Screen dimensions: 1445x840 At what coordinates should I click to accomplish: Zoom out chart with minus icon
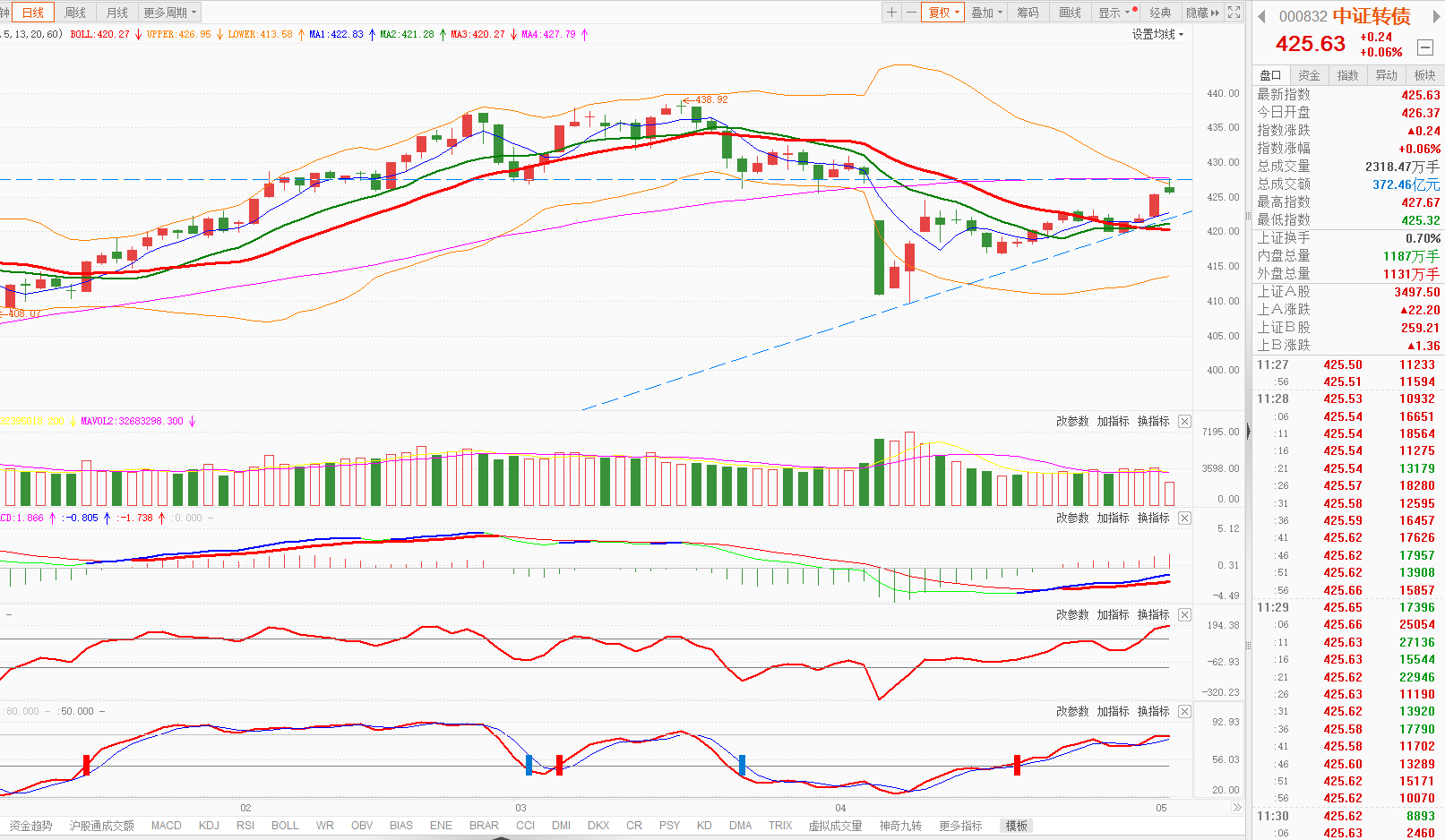(911, 13)
